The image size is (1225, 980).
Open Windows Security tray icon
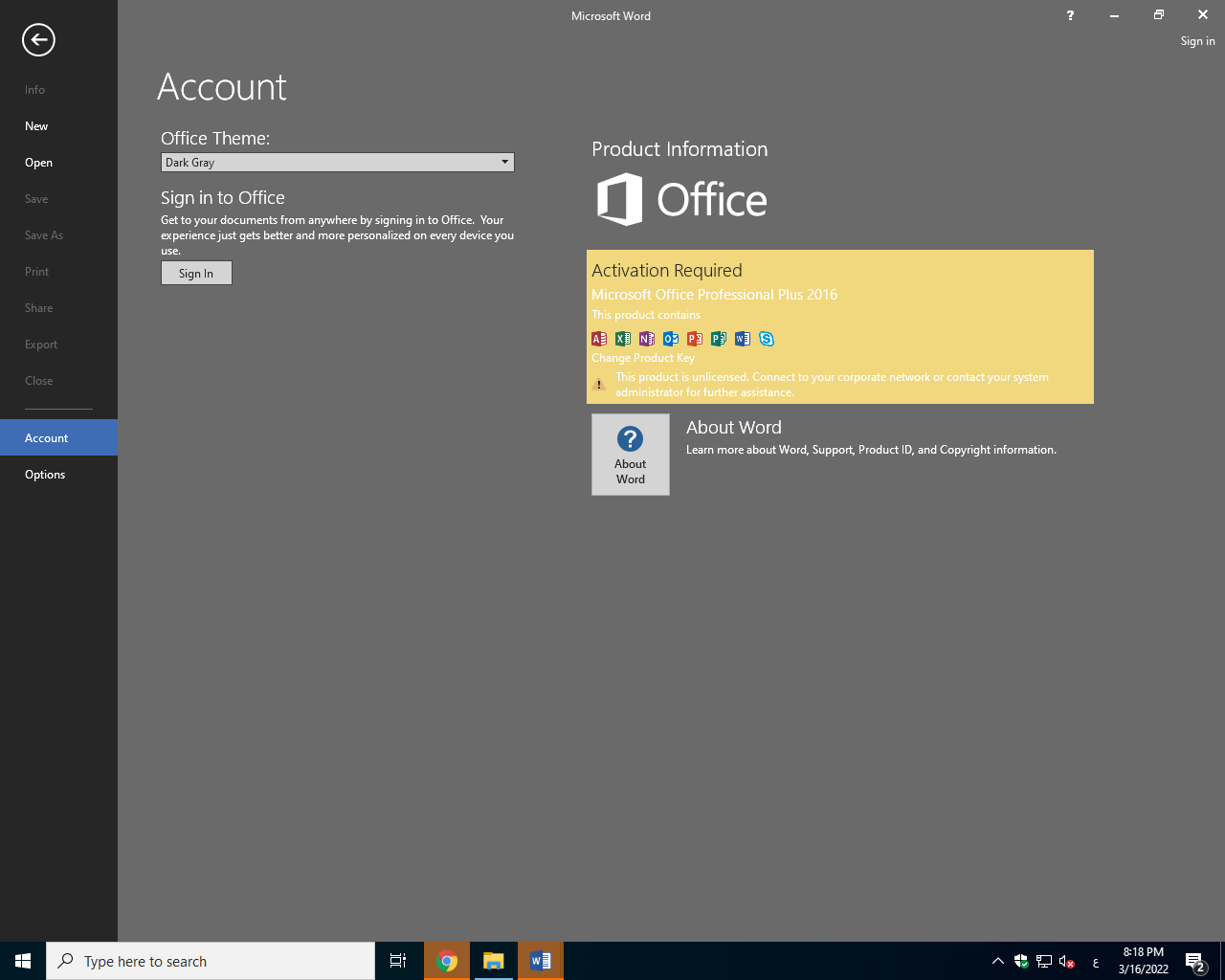point(1021,961)
